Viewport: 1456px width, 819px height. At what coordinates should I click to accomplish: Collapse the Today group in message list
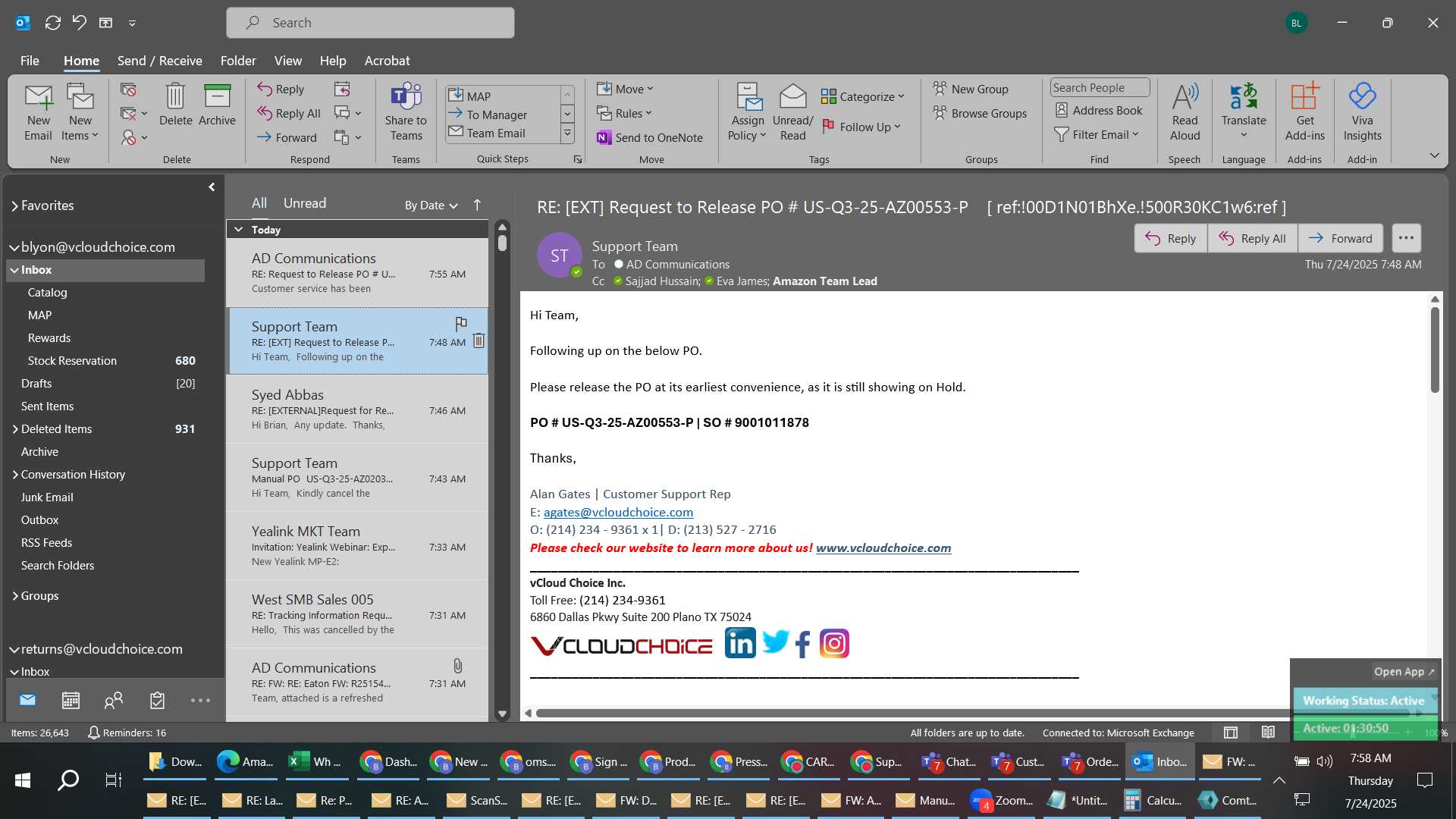[x=239, y=230]
